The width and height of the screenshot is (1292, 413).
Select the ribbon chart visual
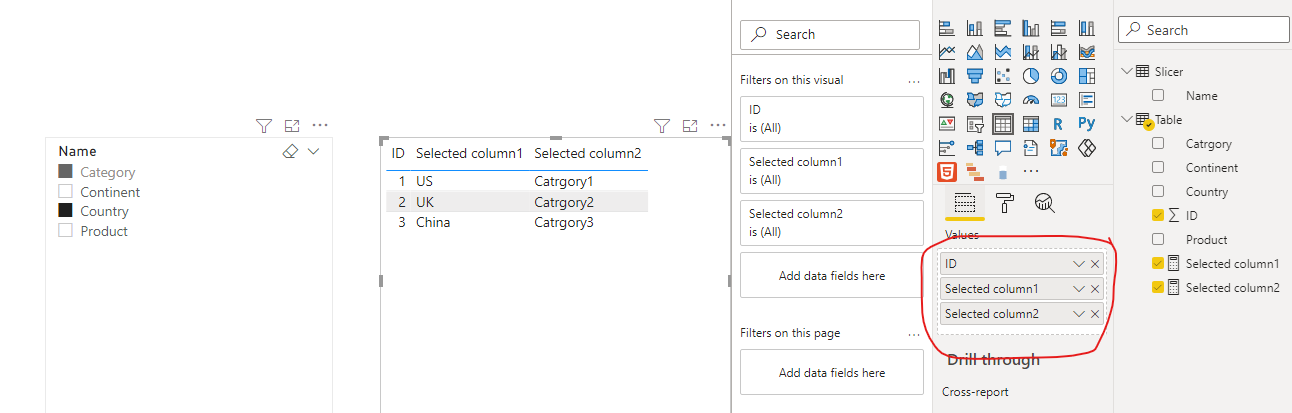click(x=1087, y=52)
